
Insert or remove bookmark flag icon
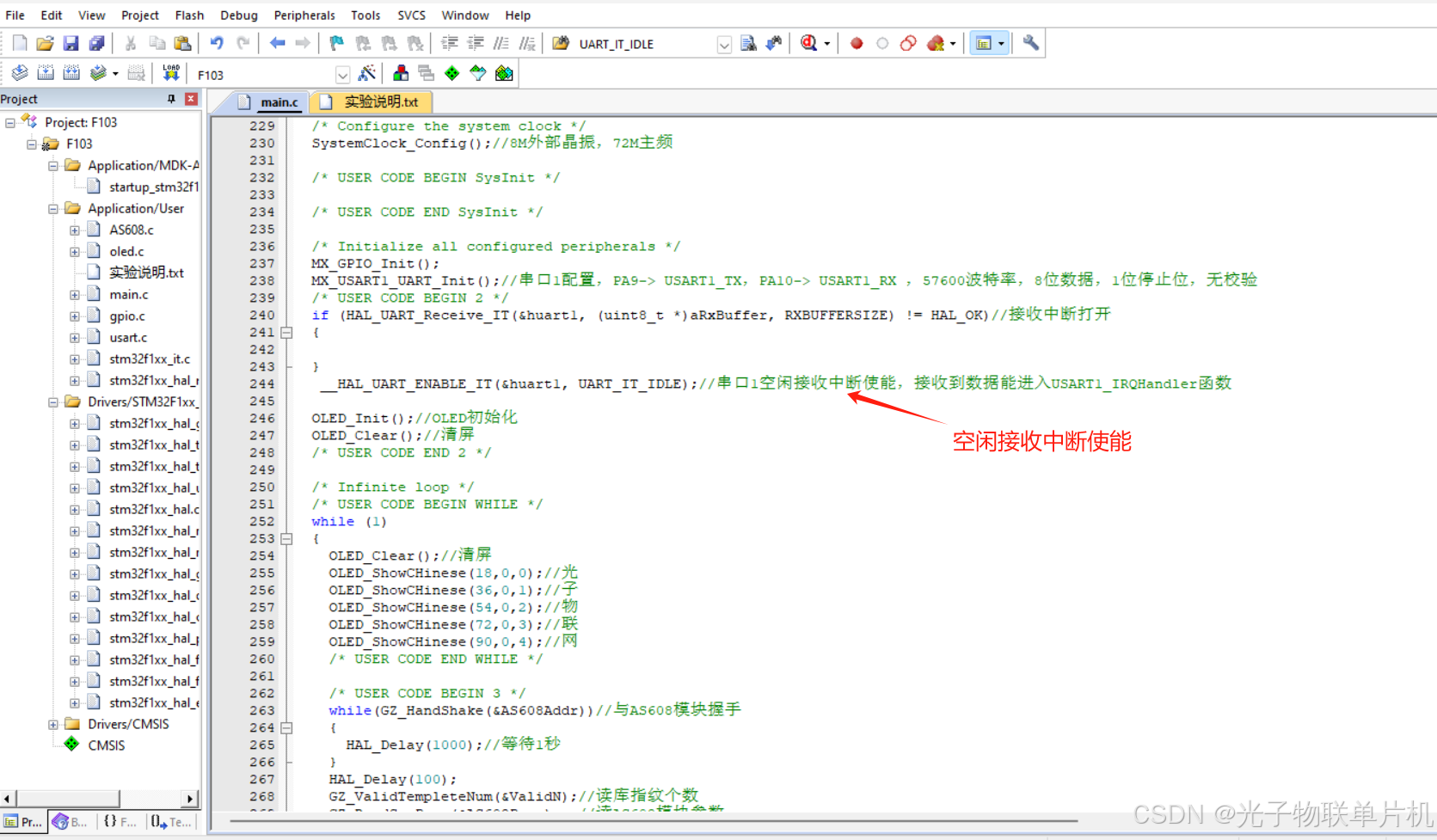pyautogui.click(x=336, y=43)
